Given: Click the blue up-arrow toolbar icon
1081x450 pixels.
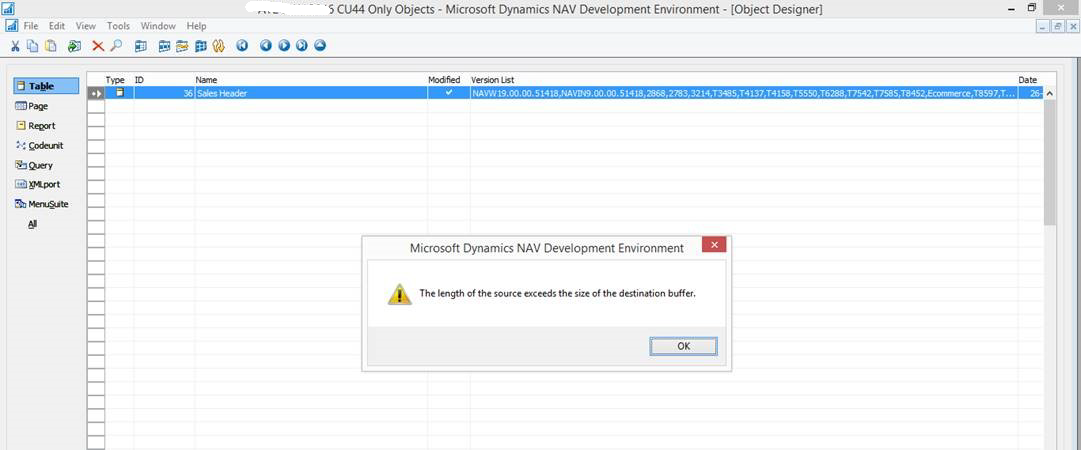Looking at the screenshot, I should pos(320,46).
